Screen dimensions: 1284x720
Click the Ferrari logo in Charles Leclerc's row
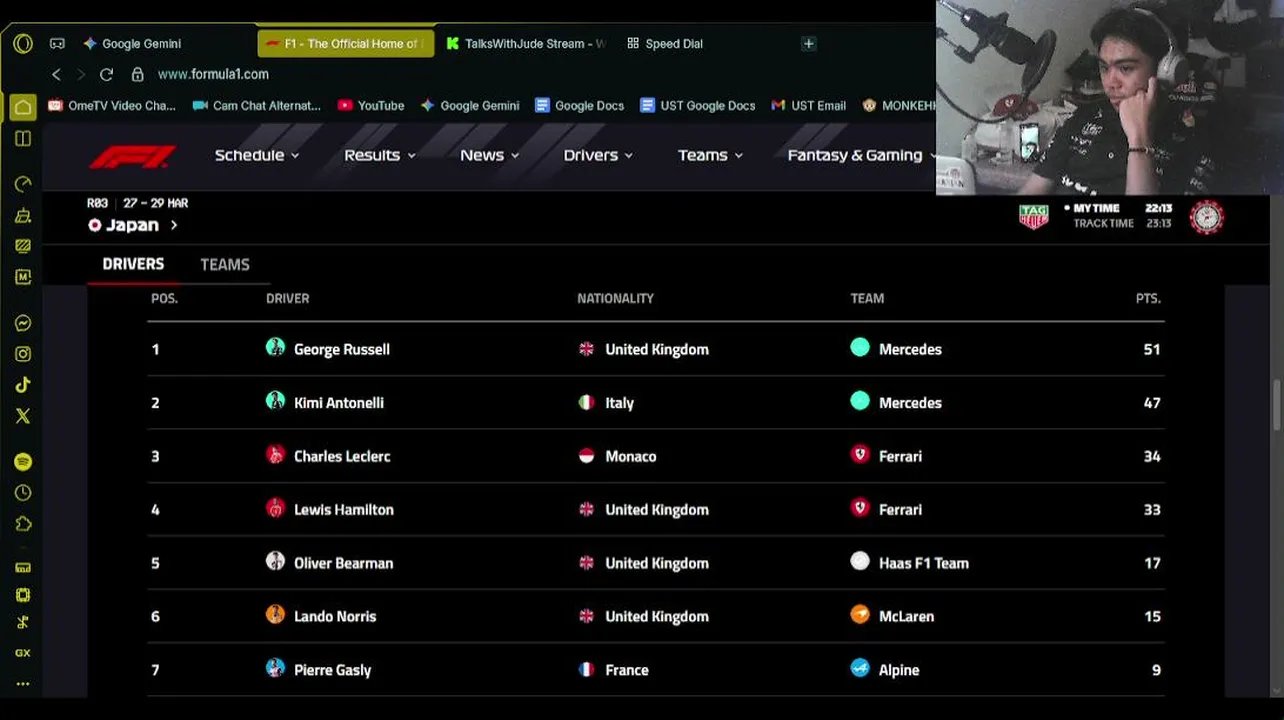pyautogui.click(x=860, y=454)
